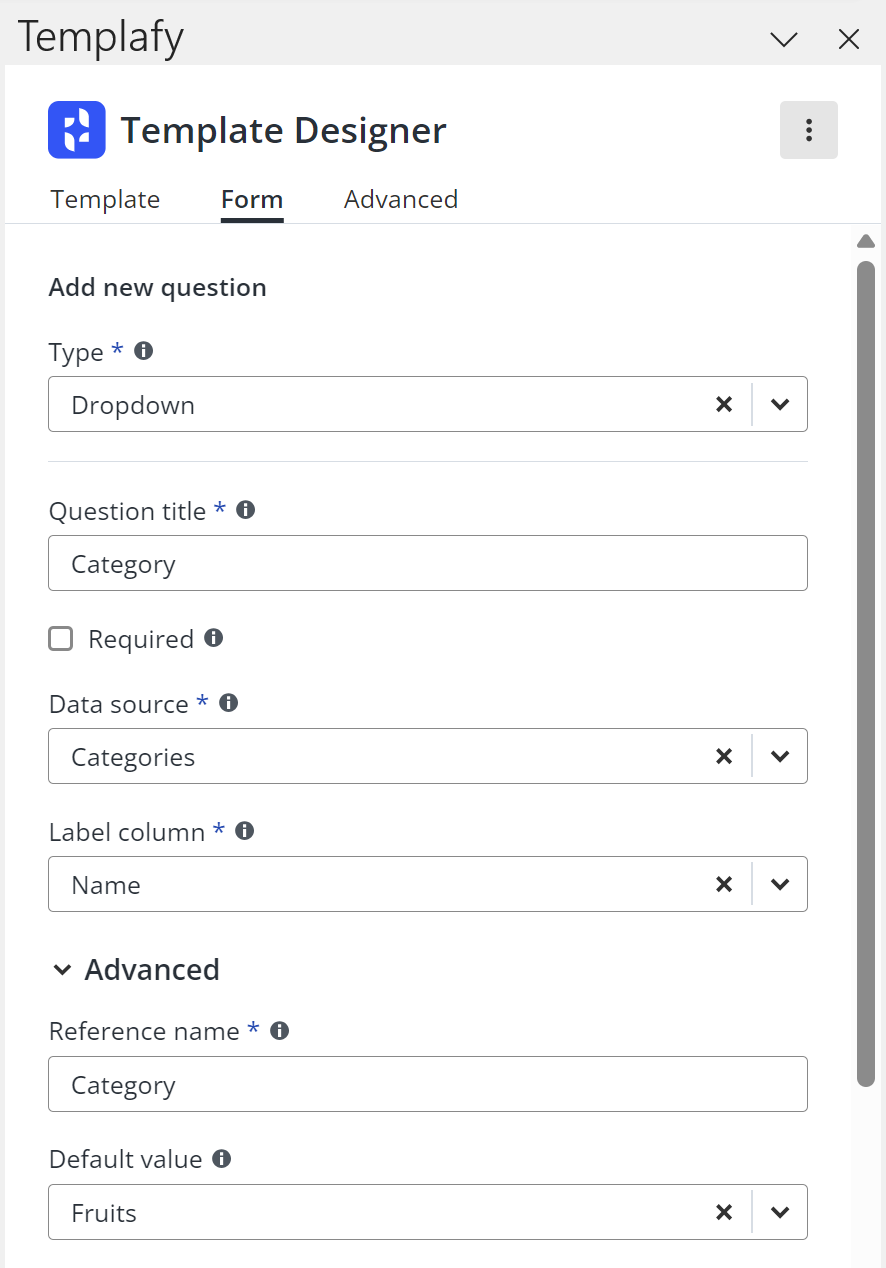The height and width of the screenshot is (1268, 886).
Task: Clear the Categories data source selection
Action: pos(724,756)
